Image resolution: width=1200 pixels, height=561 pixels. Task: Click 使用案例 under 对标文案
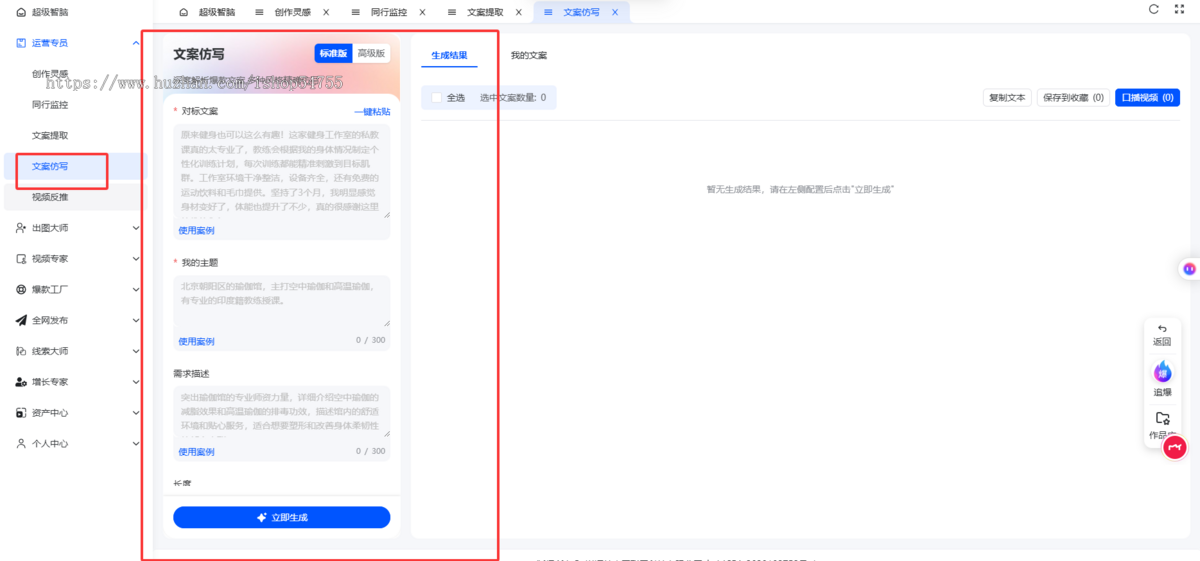coord(196,231)
